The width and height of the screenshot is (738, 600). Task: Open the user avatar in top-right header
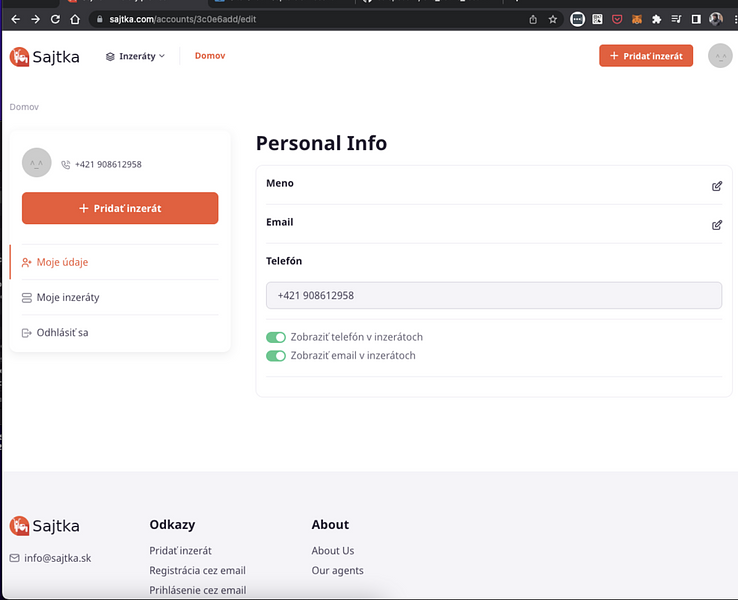(719, 56)
